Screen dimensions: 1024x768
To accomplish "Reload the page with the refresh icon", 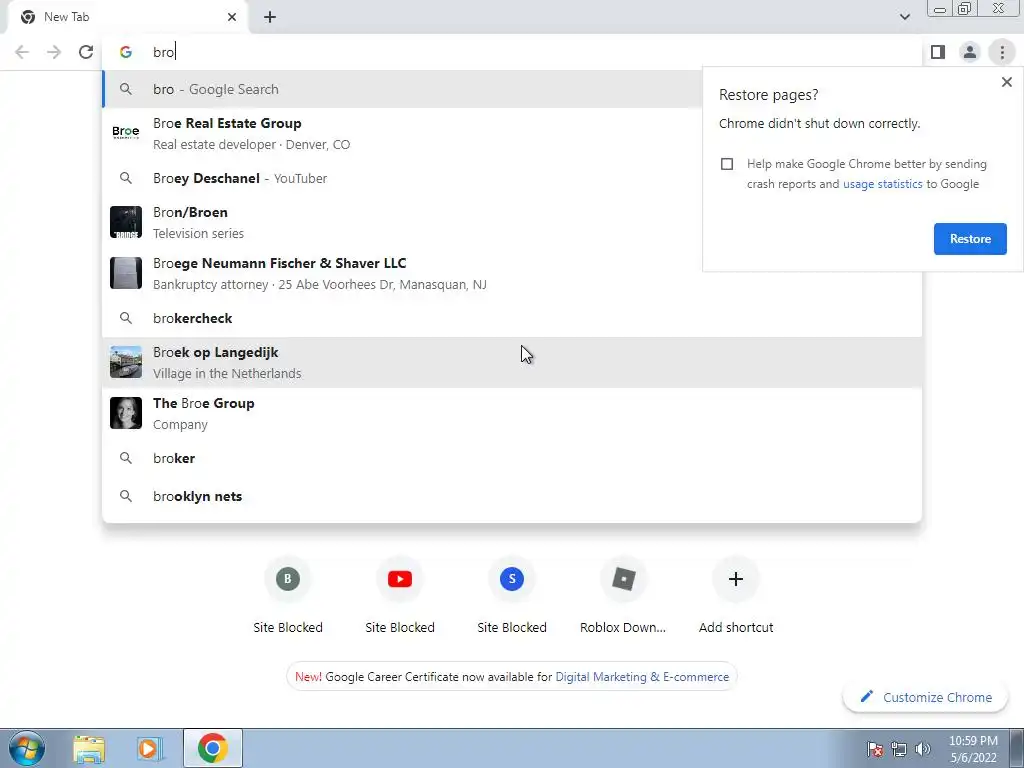I will [86, 52].
